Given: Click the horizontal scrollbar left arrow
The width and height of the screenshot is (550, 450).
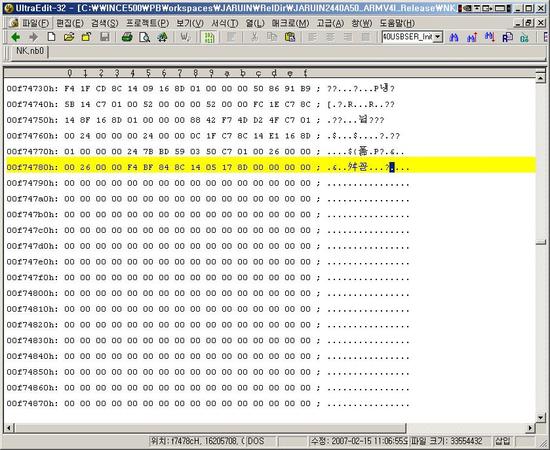Looking at the screenshot, I should click(9, 428).
